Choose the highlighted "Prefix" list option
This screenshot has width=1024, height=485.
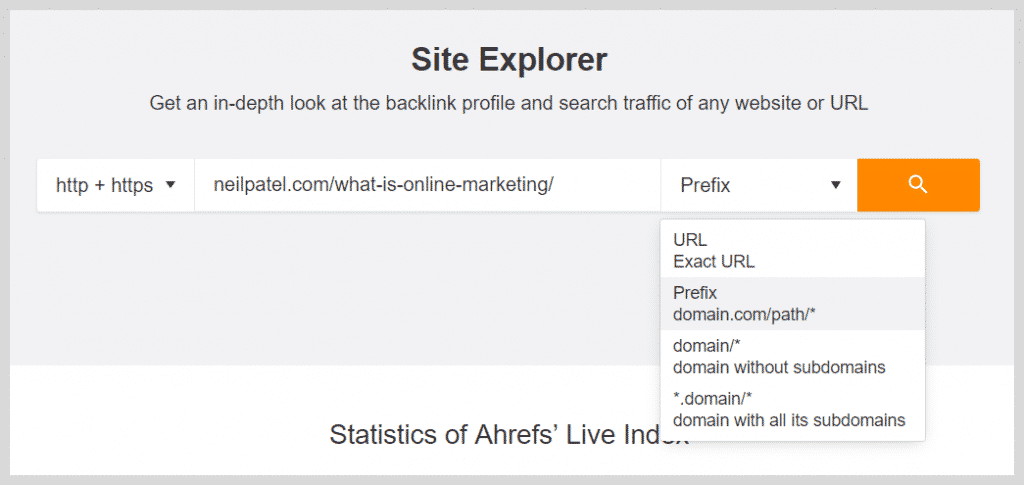click(695, 293)
